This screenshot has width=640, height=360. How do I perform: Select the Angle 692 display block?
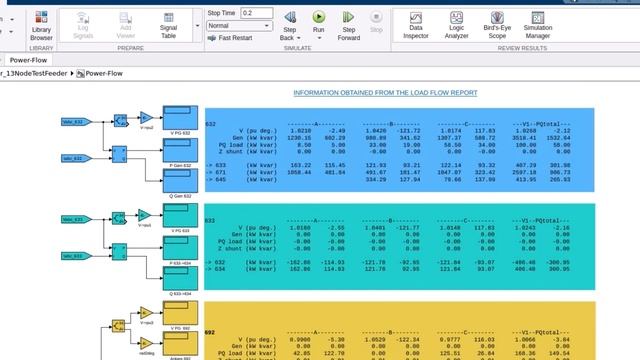tap(180, 343)
